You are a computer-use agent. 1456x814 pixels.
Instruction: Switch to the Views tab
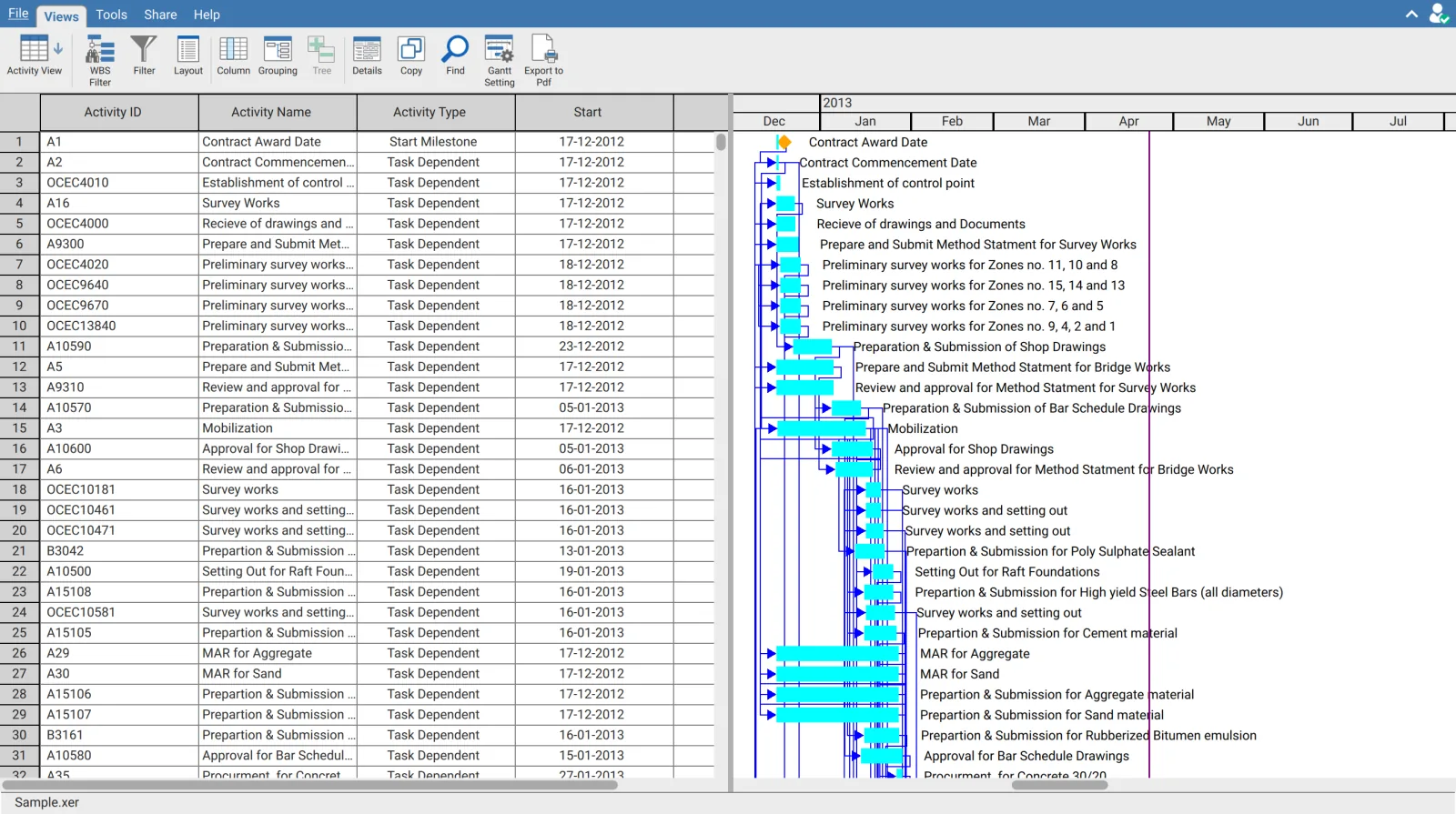coord(61,15)
